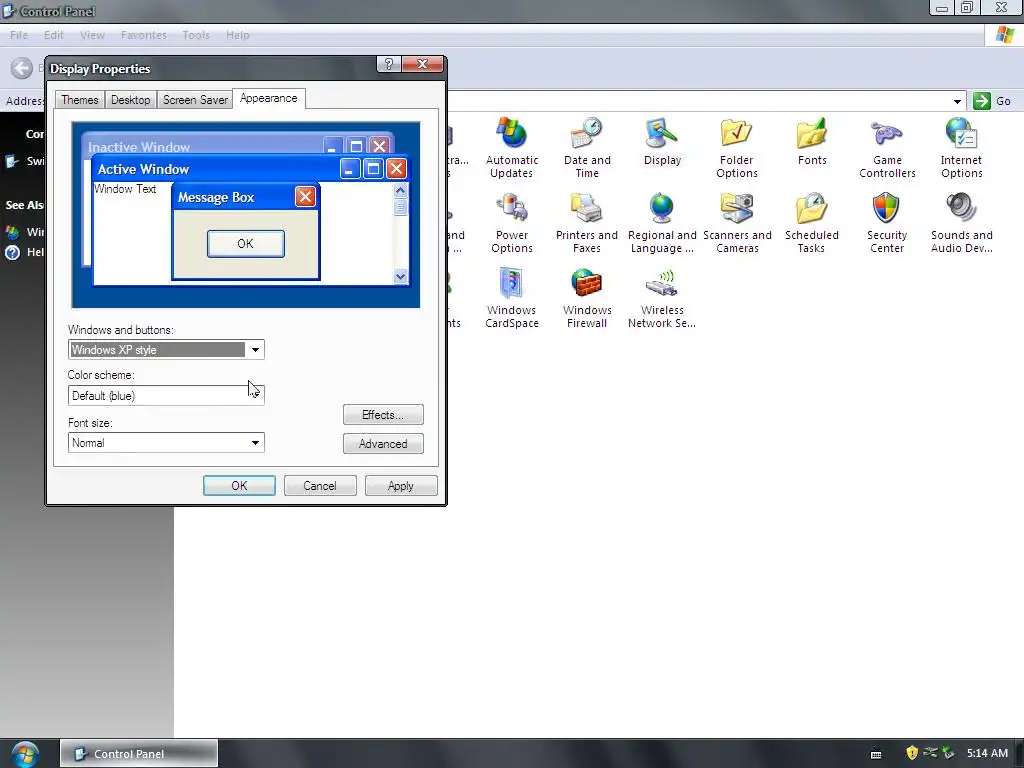Click the Effects... button

click(x=383, y=415)
